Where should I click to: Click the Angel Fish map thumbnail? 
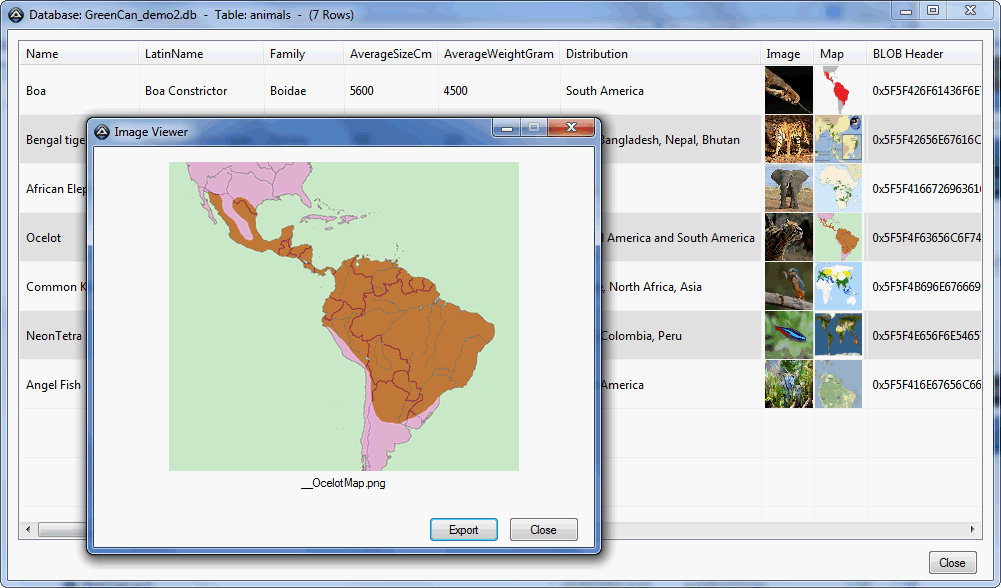838,384
